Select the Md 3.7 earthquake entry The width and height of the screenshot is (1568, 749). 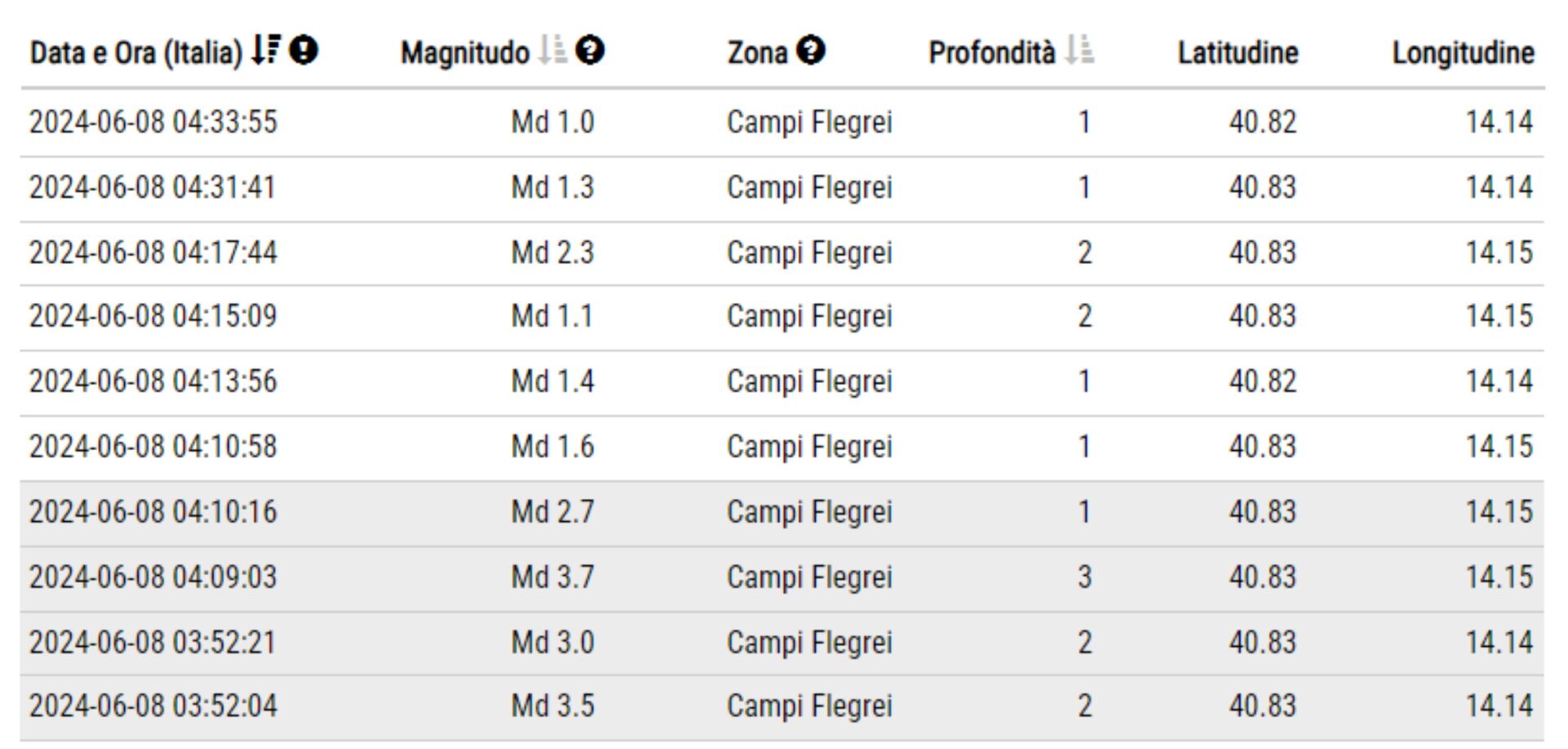point(552,577)
